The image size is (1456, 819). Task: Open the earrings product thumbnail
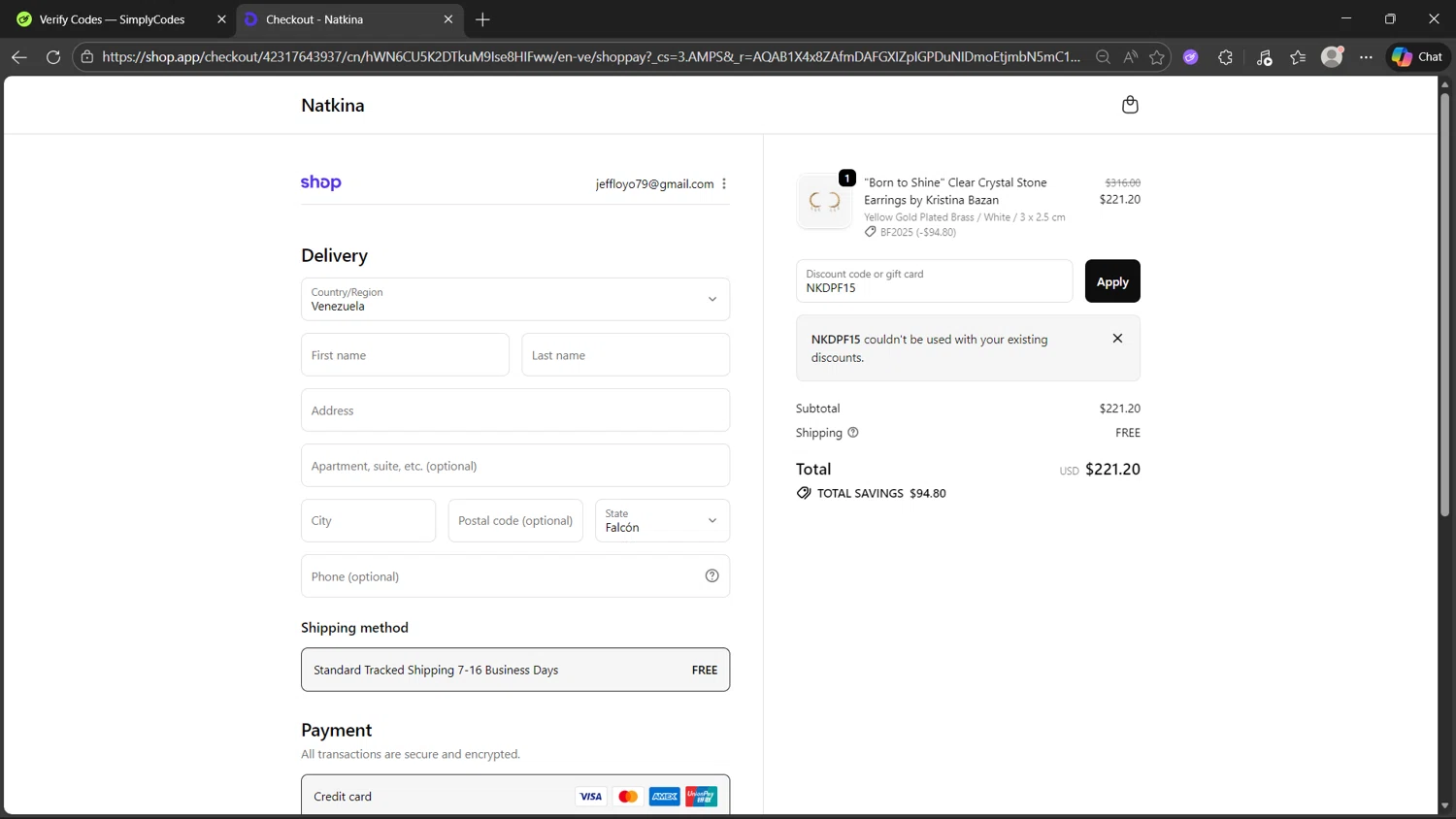tap(824, 201)
